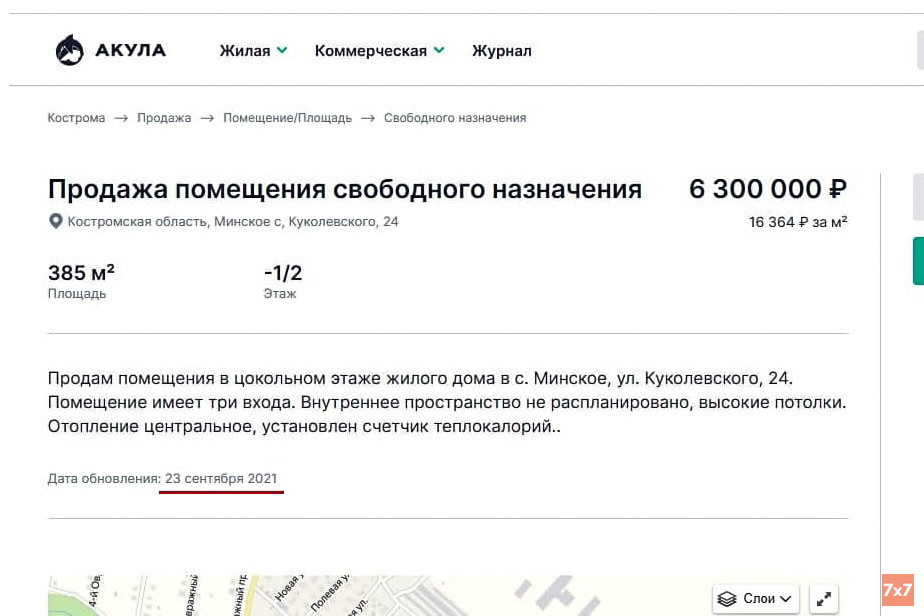924x616 pixels.
Task: Click the location pin beside the address
Action: (55, 221)
